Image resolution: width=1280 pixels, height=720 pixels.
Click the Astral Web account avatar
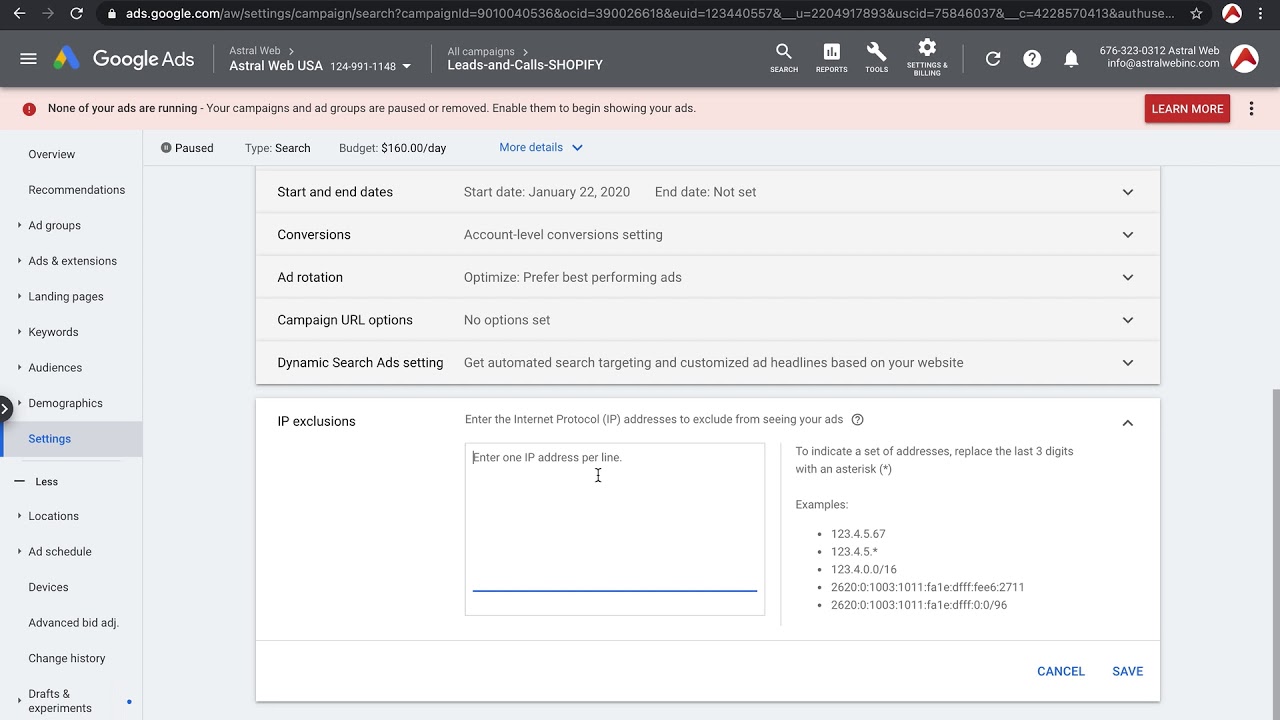pyautogui.click(x=1244, y=59)
